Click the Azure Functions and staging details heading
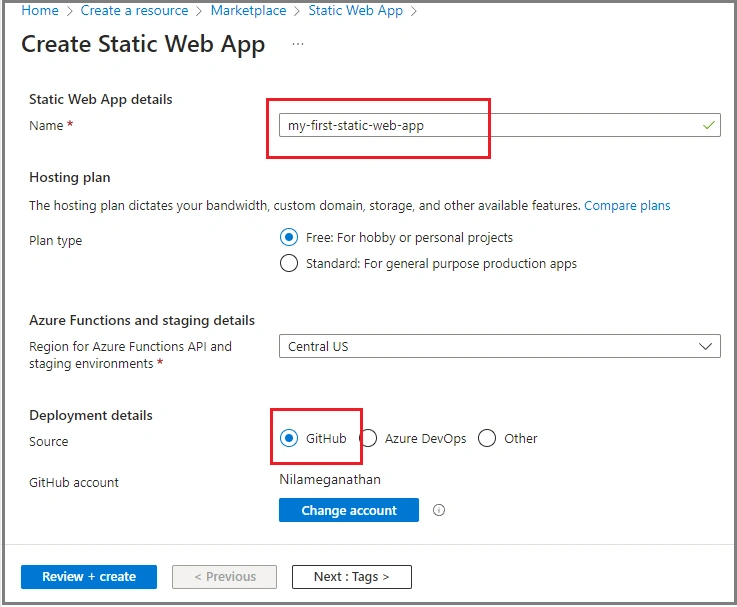Image resolution: width=737 pixels, height=607 pixels. [x=142, y=320]
